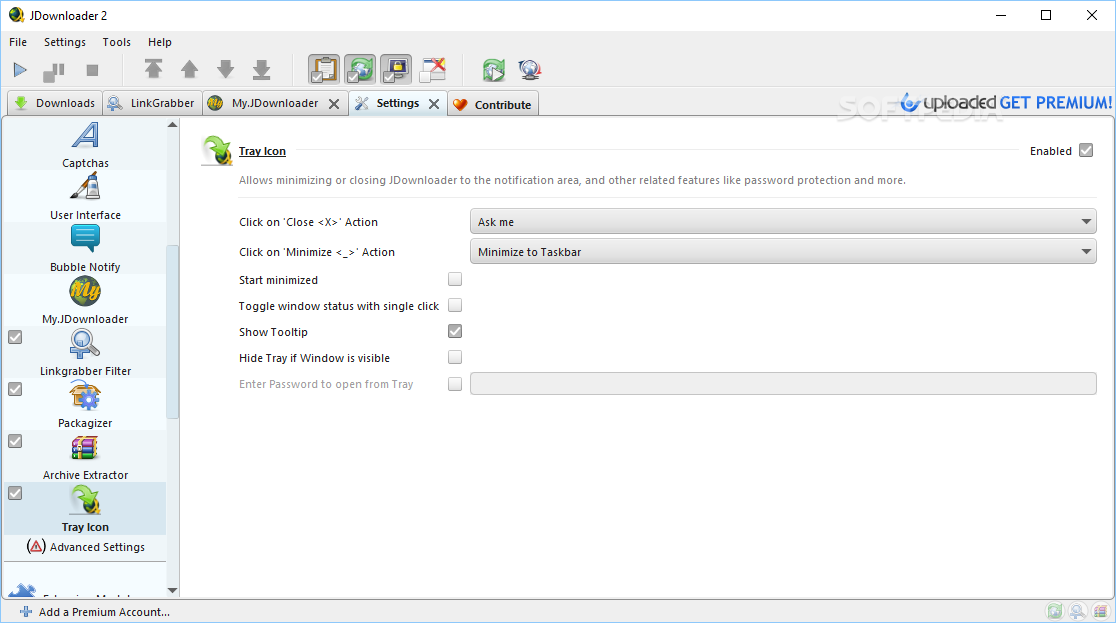The image size is (1116, 623).
Task: Click uploaded GET PREMIUM banner
Action: (1006, 103)
